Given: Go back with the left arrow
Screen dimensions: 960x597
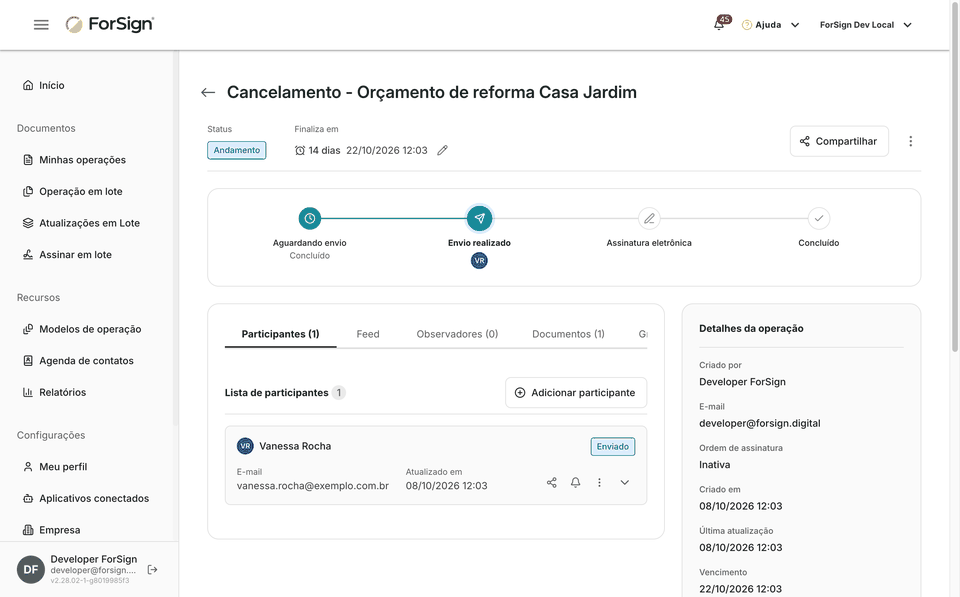Looking at the screenshot, I should pos(208,92).
